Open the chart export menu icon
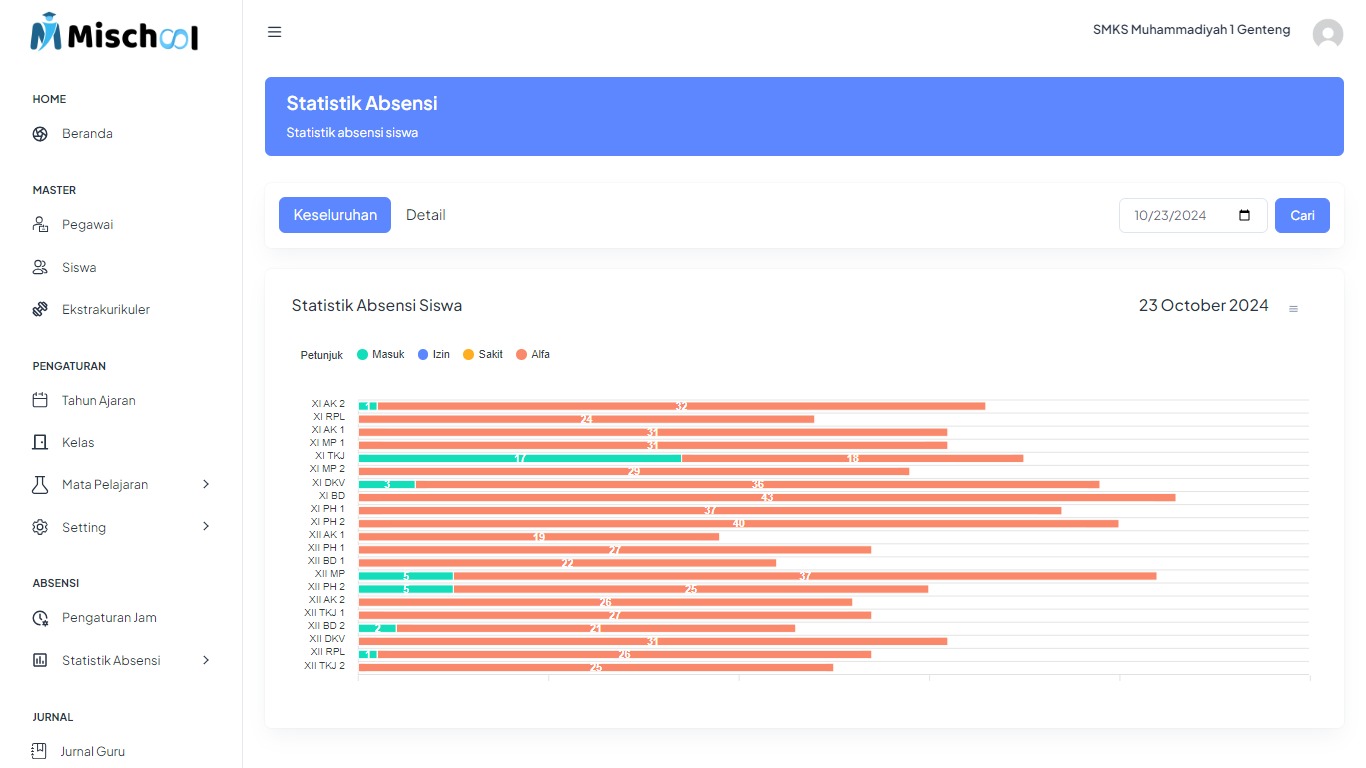 (x=1293, y=309)
